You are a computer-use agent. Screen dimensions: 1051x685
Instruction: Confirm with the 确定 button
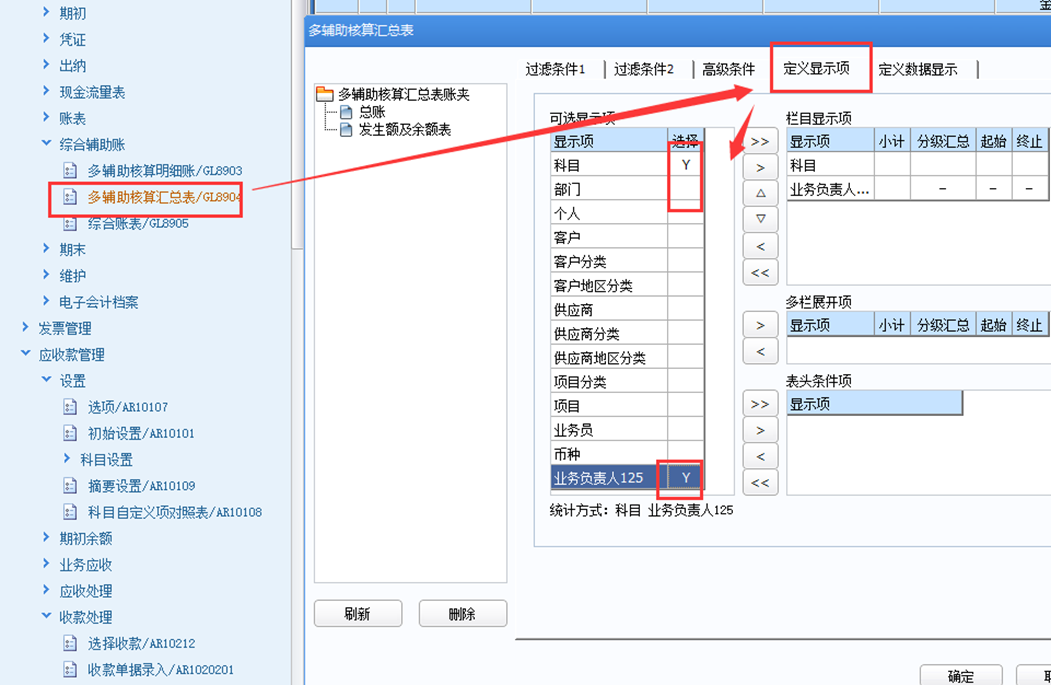pos(961,675)
